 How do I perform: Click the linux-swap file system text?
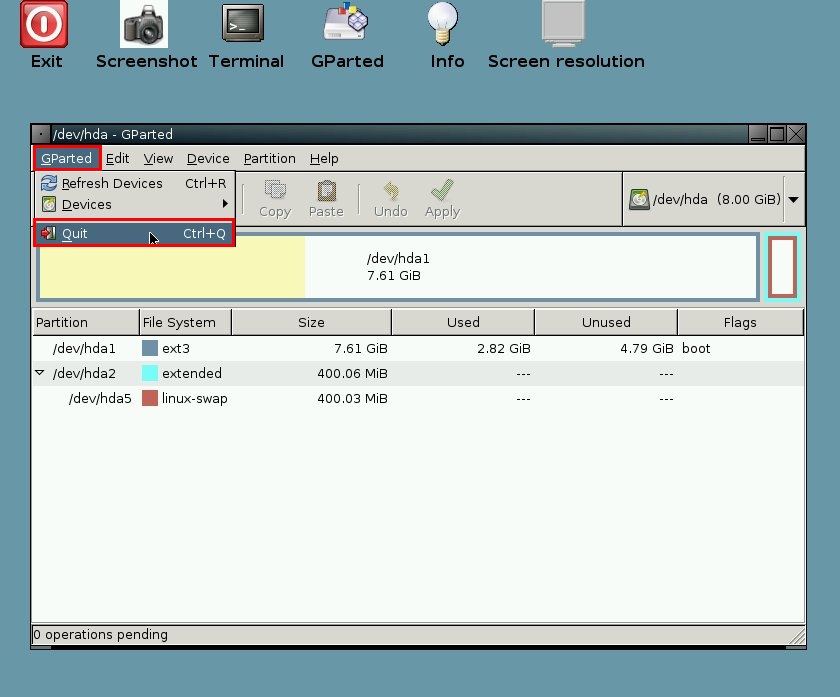pos(194,399)
